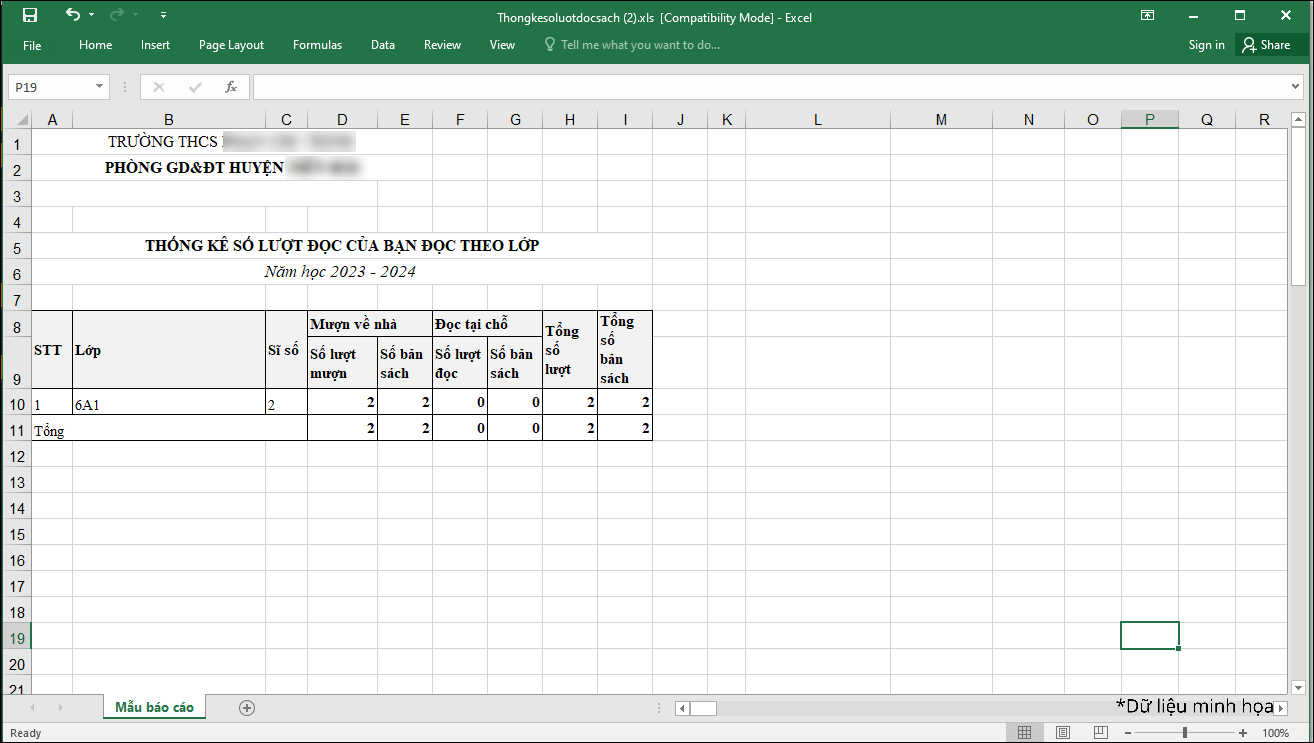The width and height of the screenshot is (1314, 743).
Task: Select the Mẫu báo cáo sheet tab
Action: coord(154,707)
